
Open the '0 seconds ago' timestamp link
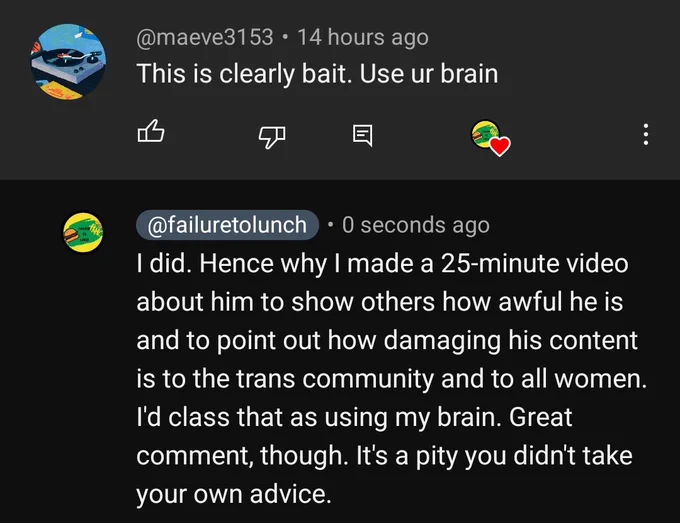coord(416,225)
